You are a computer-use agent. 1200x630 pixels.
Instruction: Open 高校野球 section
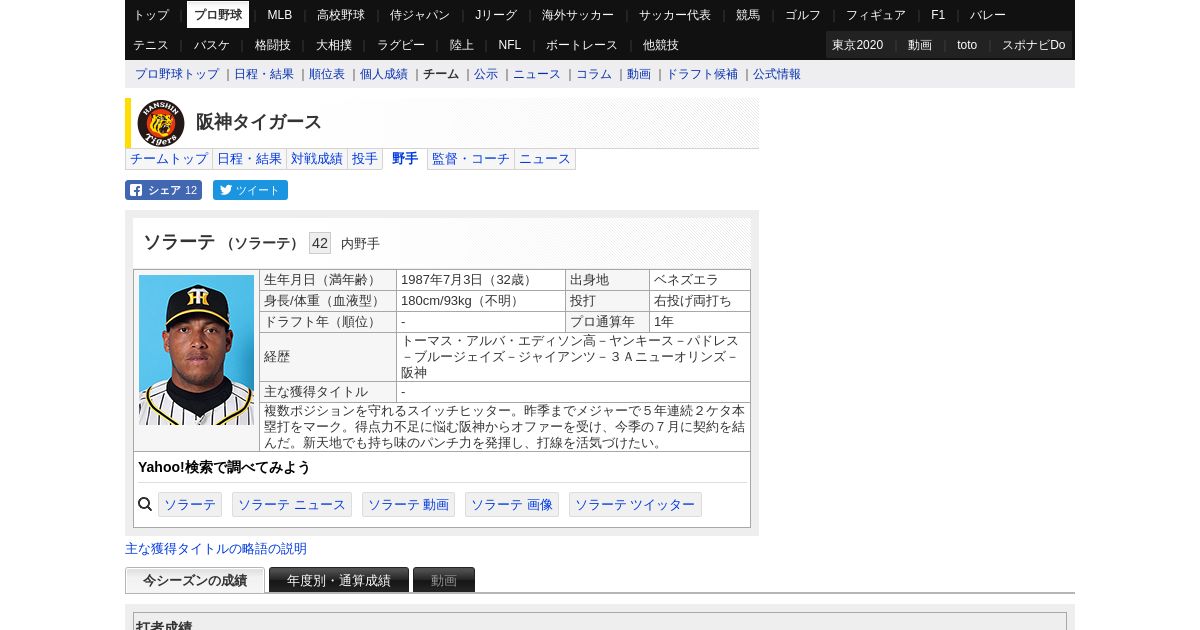[341, 15]
